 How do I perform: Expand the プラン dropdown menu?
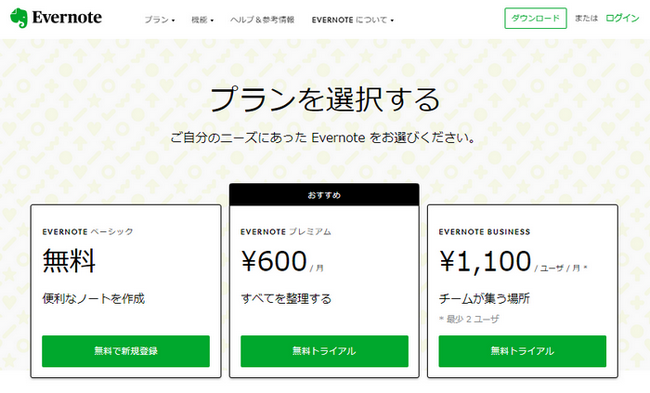160,19
